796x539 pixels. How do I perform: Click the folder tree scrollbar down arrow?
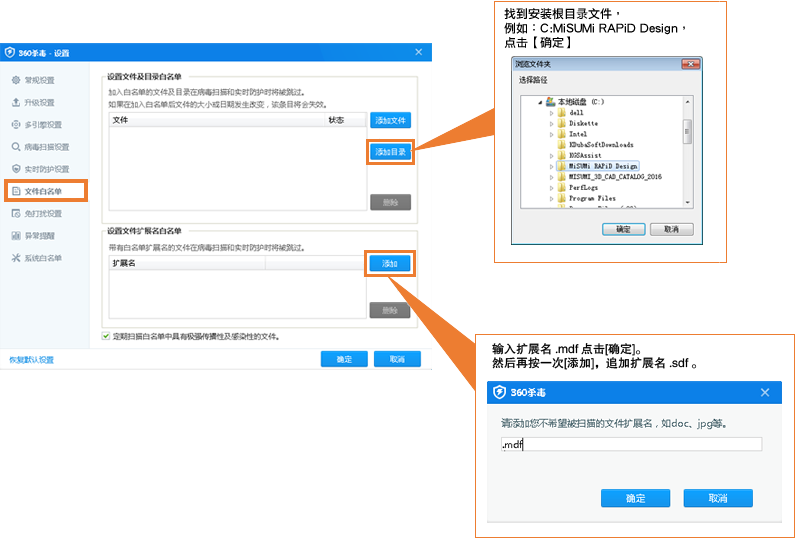(687, 203)
